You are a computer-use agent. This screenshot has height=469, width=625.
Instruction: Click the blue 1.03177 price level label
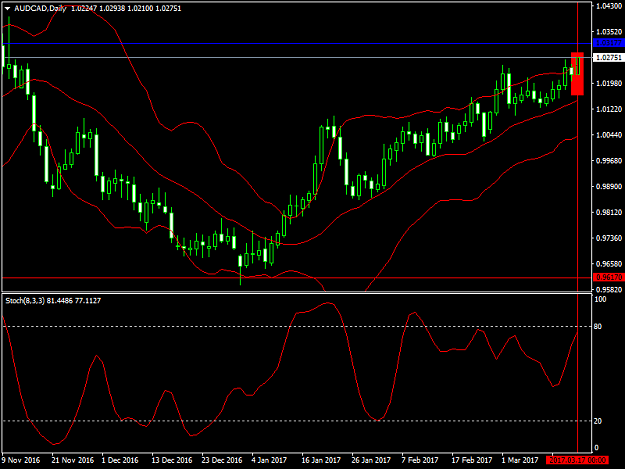pos(608,43)
